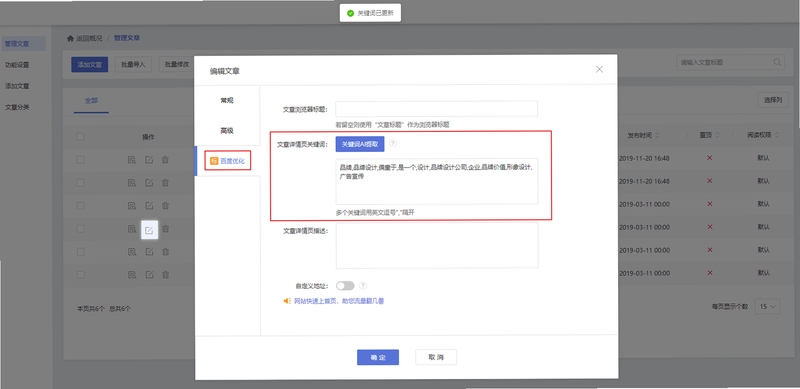Click the speaker icon before 网站快速上首页
This screenshot has height=389, width=800.
coord(287,301)
